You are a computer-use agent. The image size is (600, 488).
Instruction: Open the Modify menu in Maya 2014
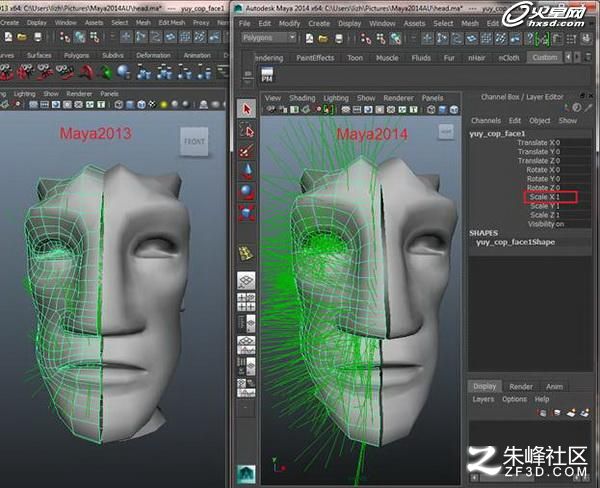point(289,23)
